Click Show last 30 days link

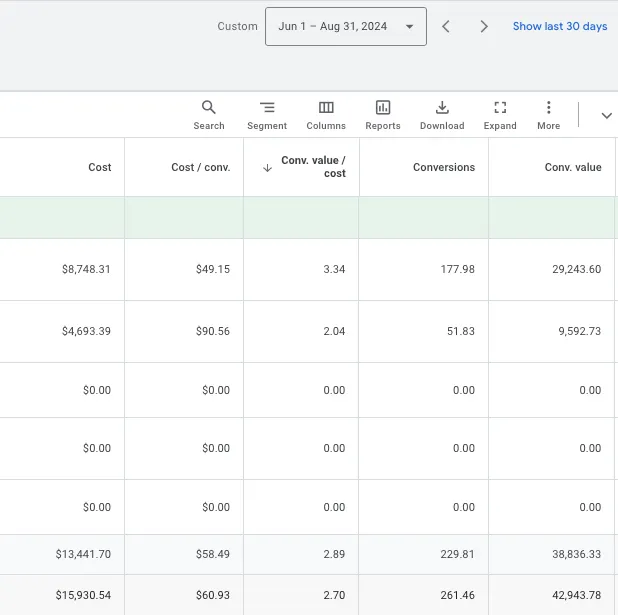tap(559, 27)
